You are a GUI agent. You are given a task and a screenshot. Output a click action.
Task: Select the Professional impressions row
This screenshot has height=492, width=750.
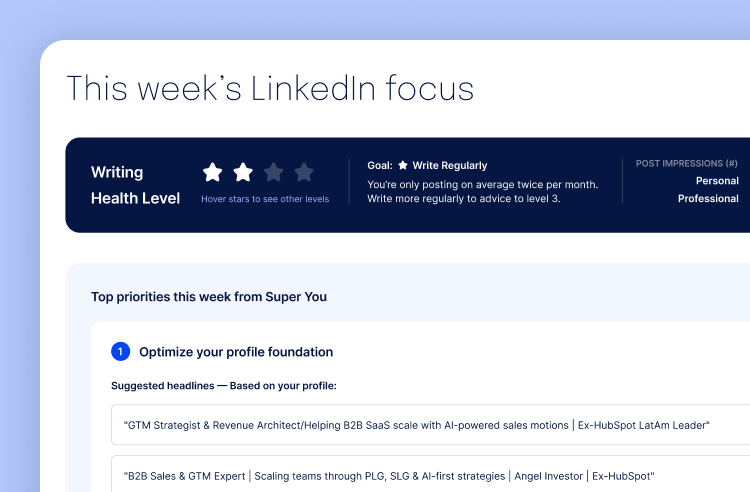(x=708, y=199)
